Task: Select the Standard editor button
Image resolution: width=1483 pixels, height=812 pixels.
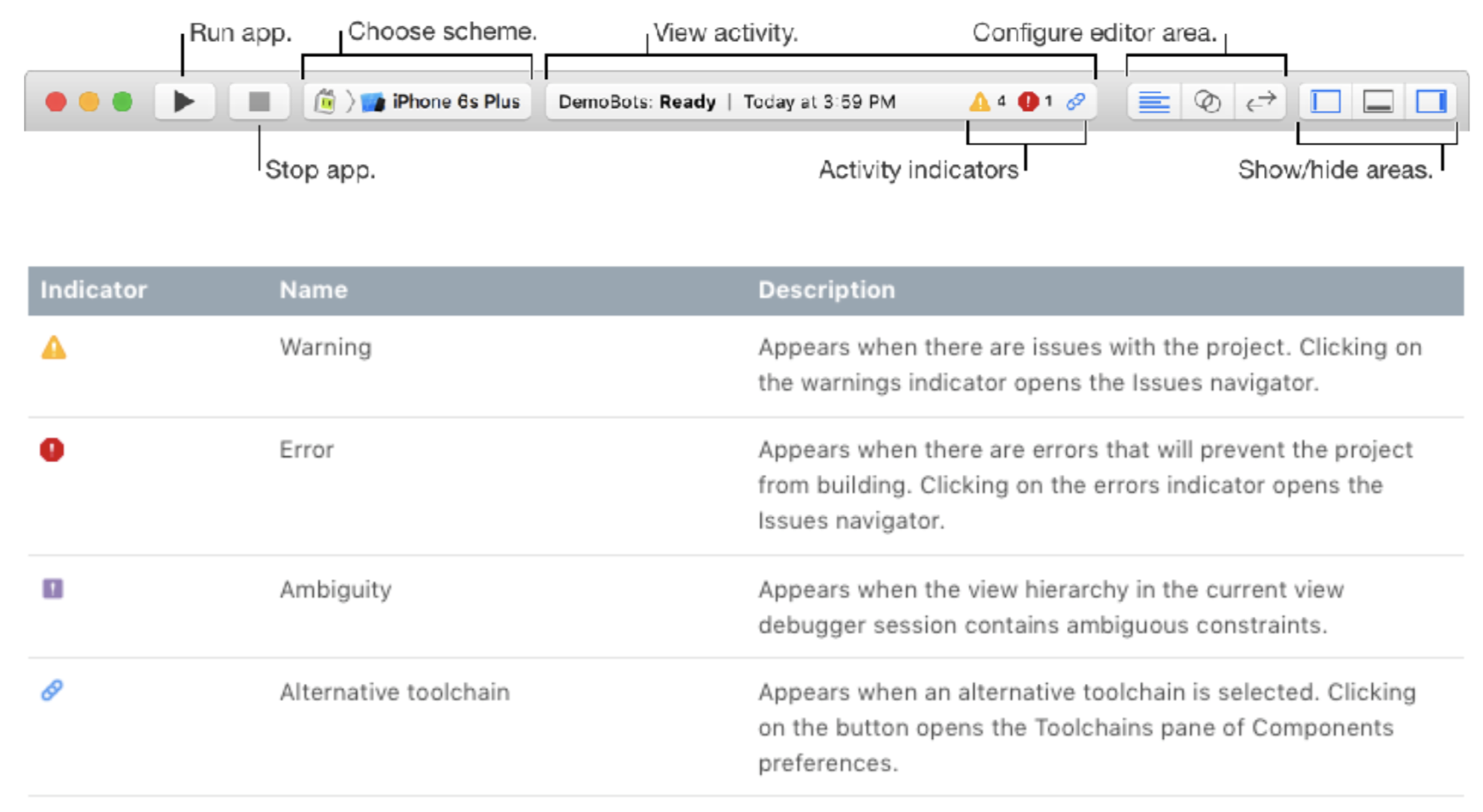Action: tap(1153, 102)
